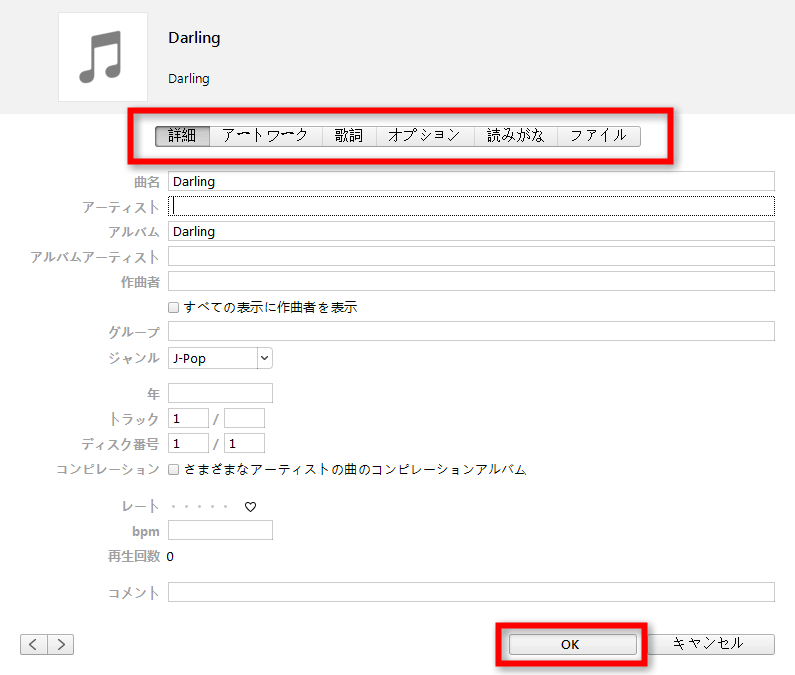Click the ディスク番号 total field
Screen dimensions: 795x675
point(244,443)
